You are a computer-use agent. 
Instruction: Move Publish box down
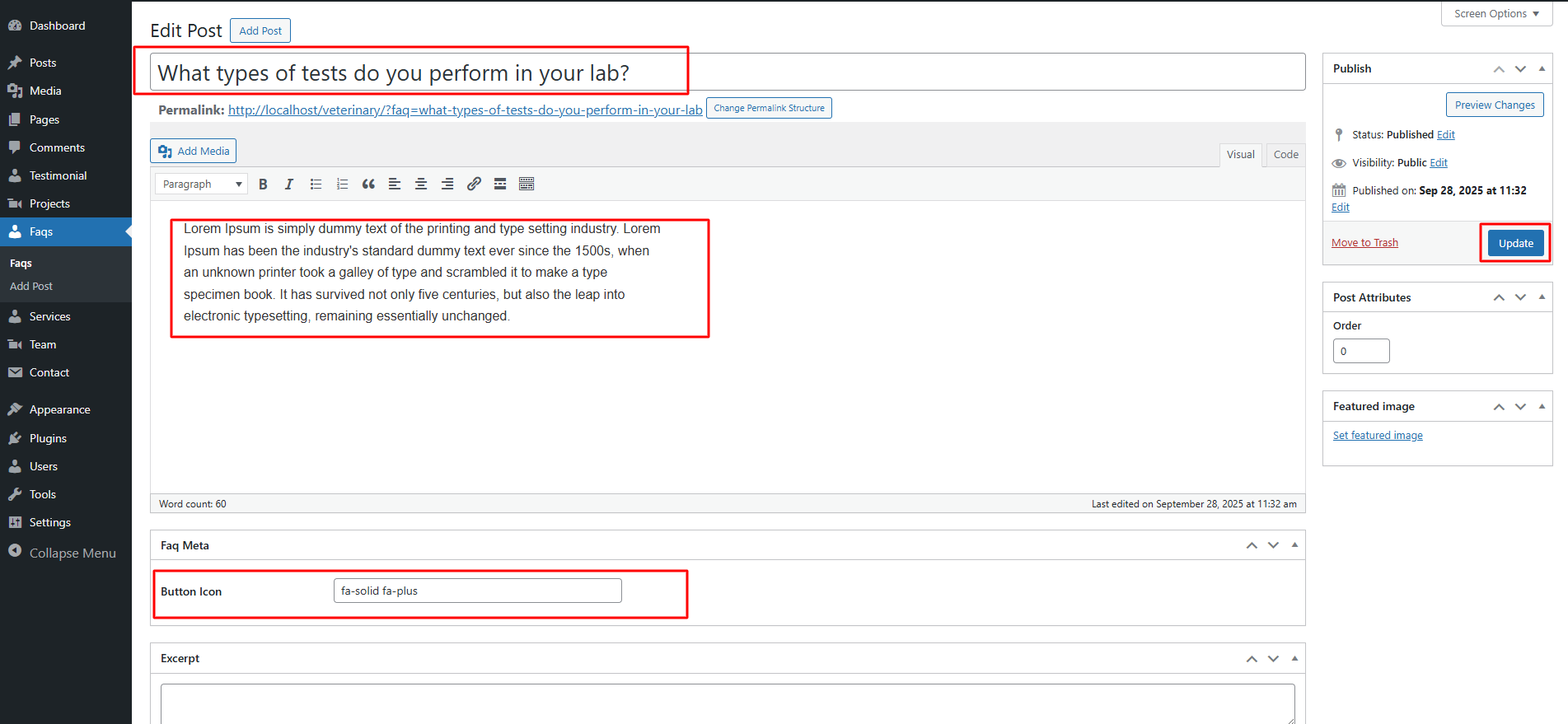point(1520,69)
